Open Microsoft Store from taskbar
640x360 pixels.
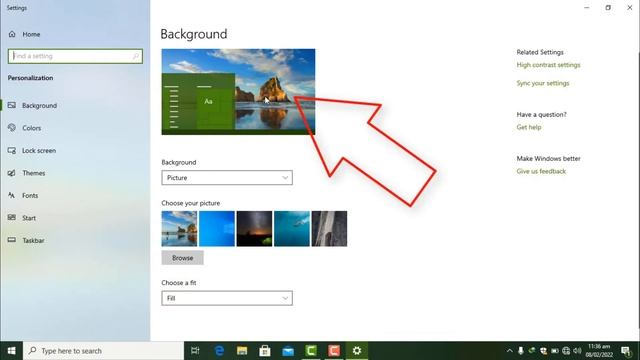[265, 351]
